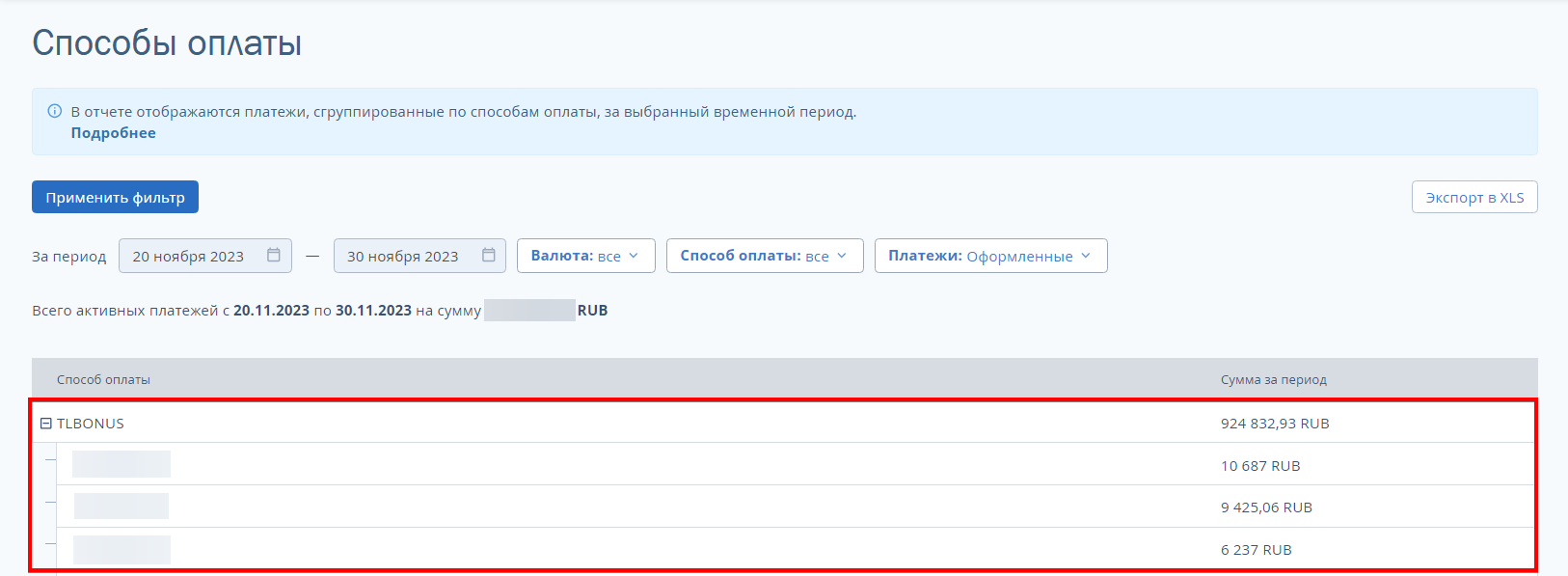Open the Способ оплаты: все dropdown
1568x576 pixels.
click(765, 256)
